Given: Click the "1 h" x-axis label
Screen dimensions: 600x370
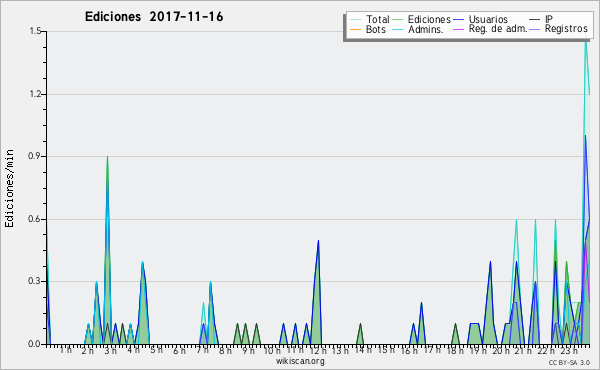Looking at the screenshot, I should [65, 350].
